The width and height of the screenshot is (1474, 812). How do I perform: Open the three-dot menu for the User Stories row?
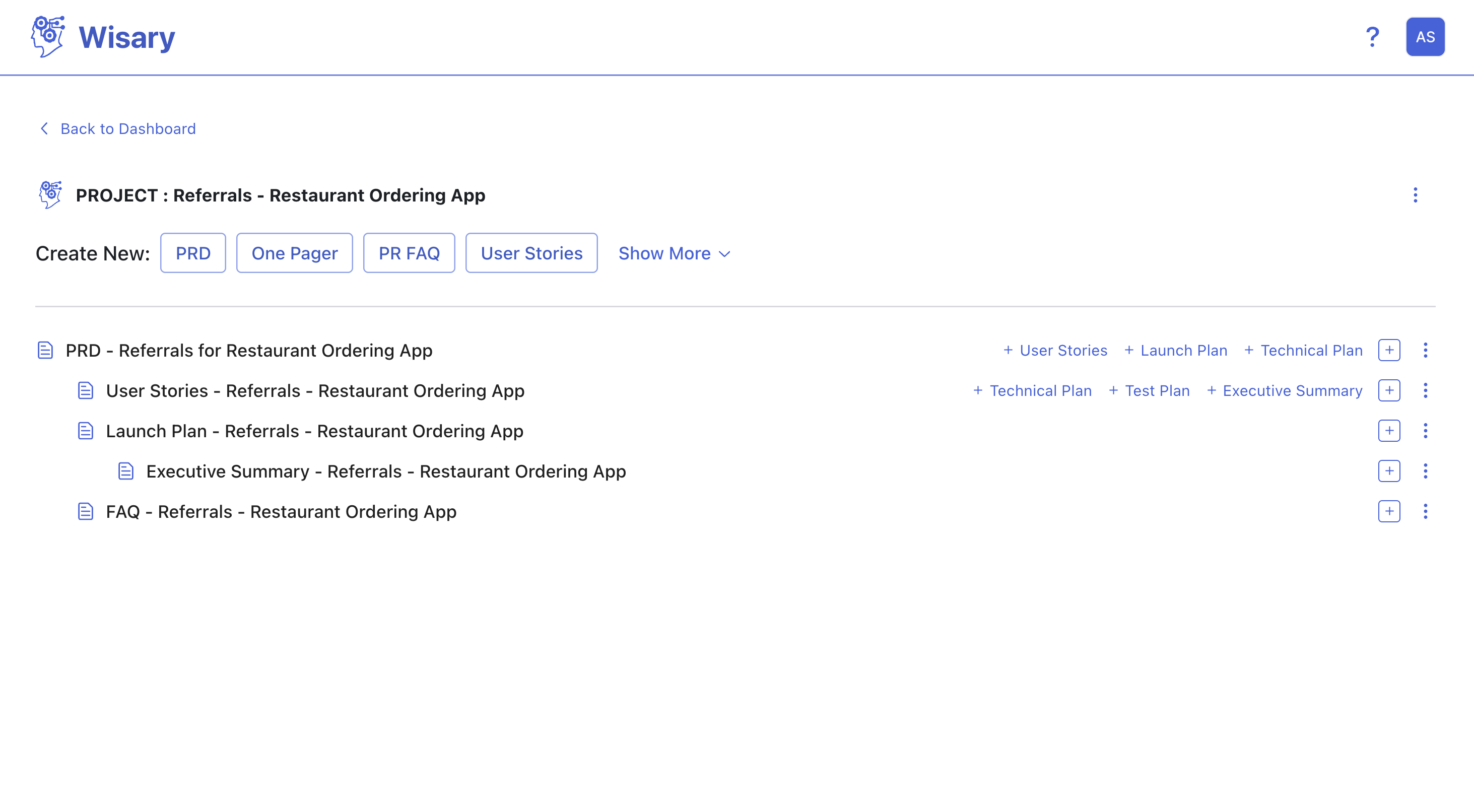1425,391
